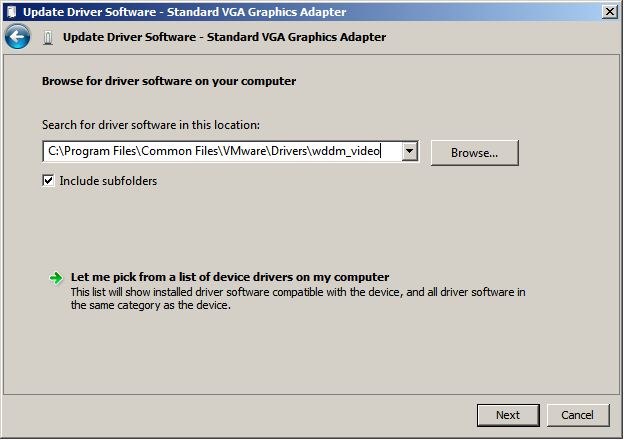Screen dimensions: 624x440
Task: Click the Include subfolders label text
Action: (x=108, y=181)
